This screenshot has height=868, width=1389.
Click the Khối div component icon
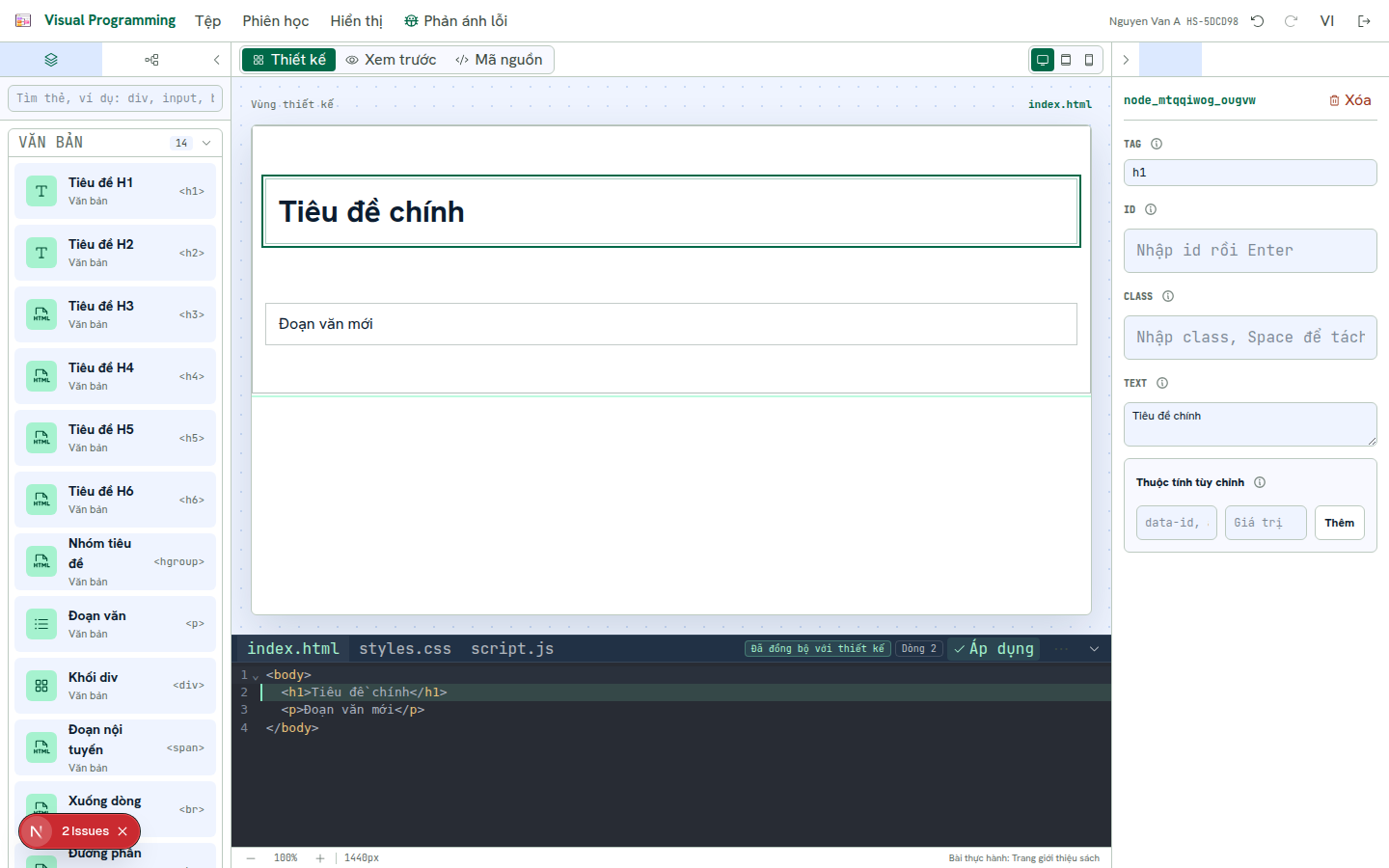click(41, 686)
